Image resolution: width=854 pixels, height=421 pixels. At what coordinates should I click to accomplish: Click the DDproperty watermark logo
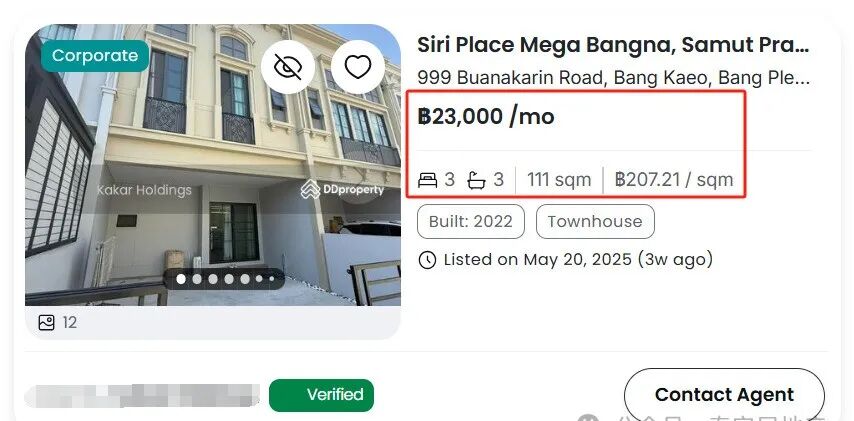[342, 190]
